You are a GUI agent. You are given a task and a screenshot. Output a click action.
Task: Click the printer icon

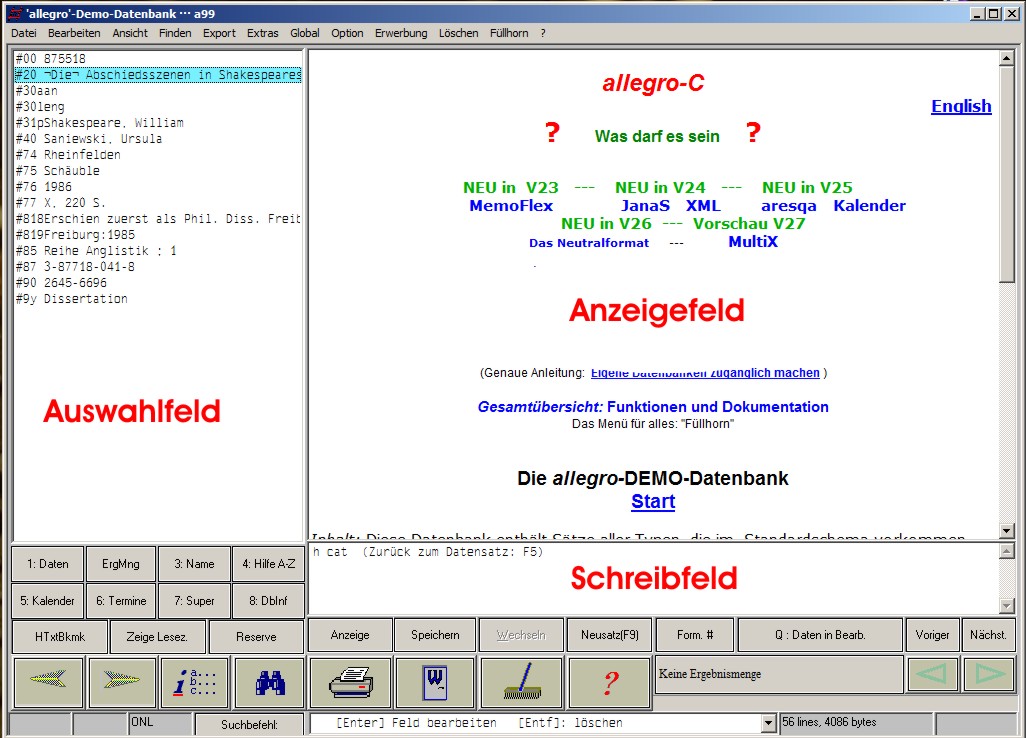350,683
